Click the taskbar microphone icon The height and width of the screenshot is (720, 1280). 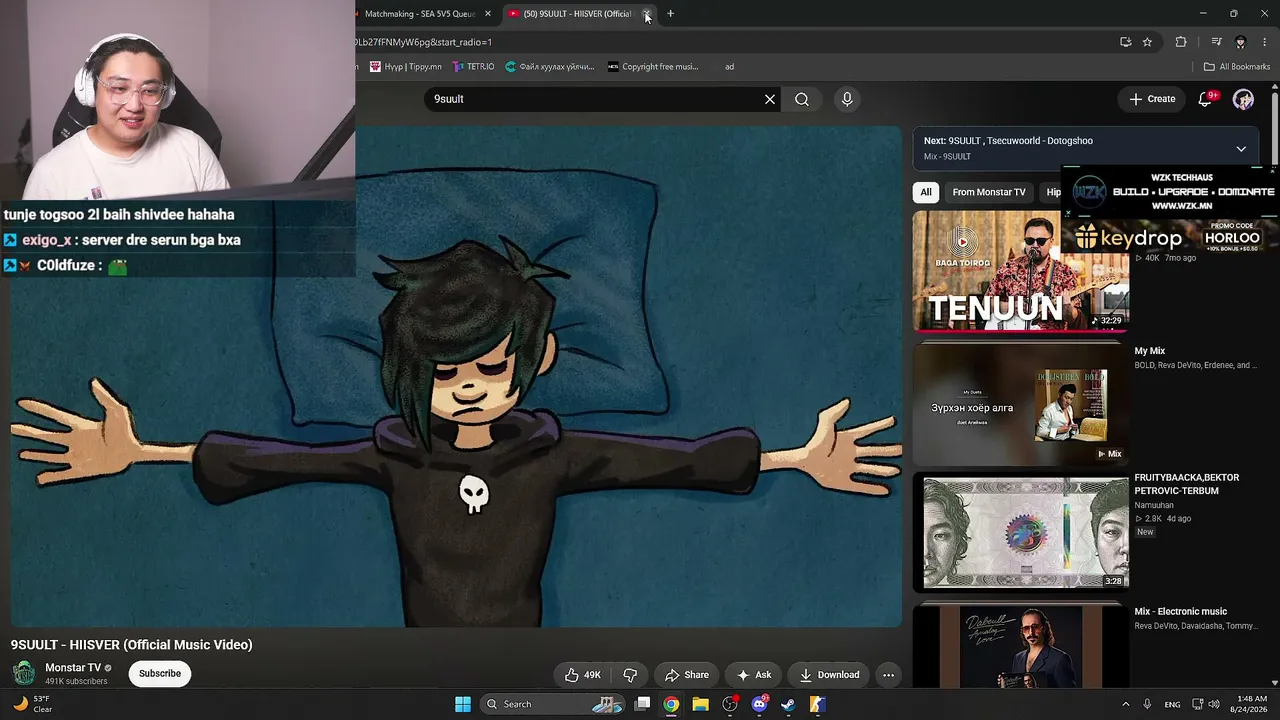click(x=1147, y=704)
